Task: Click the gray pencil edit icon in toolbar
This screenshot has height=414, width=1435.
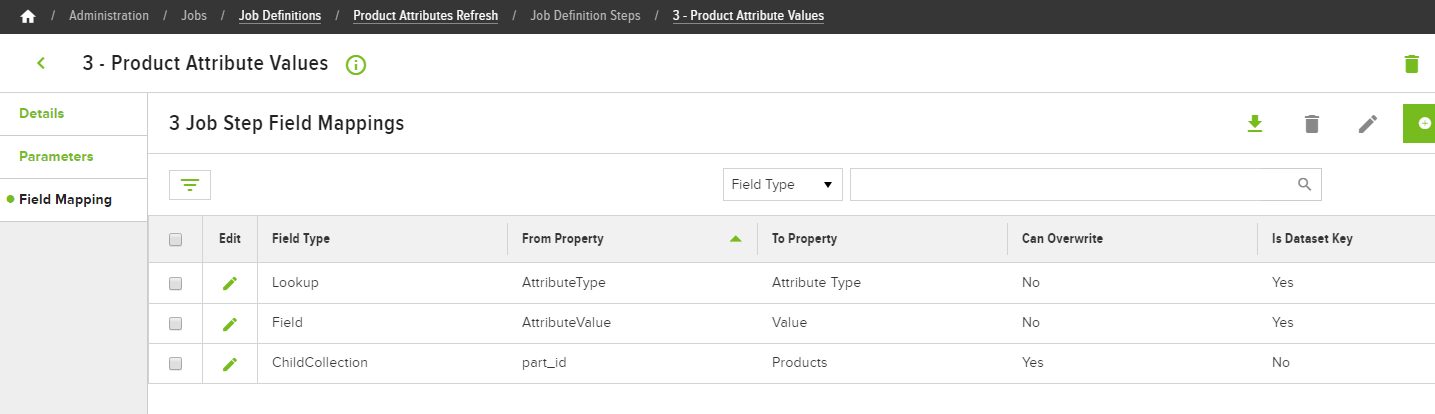Action: coord(1368,123)
